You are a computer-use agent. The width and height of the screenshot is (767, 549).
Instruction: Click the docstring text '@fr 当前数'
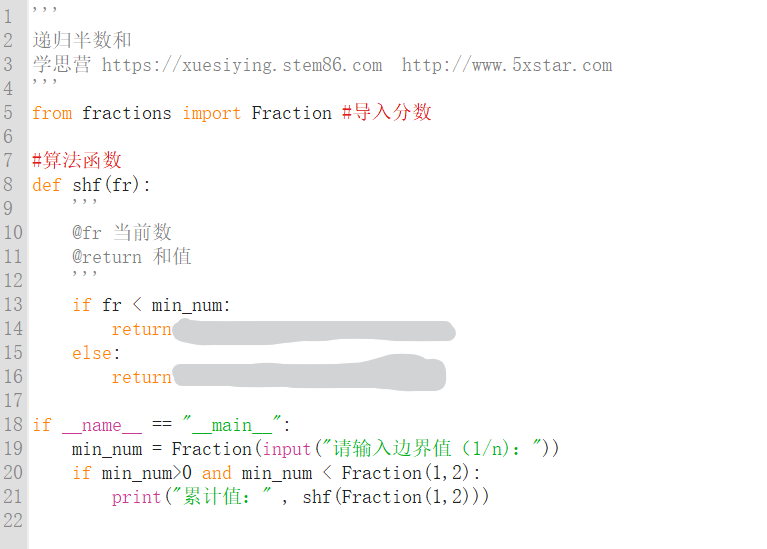click(122, 232)
